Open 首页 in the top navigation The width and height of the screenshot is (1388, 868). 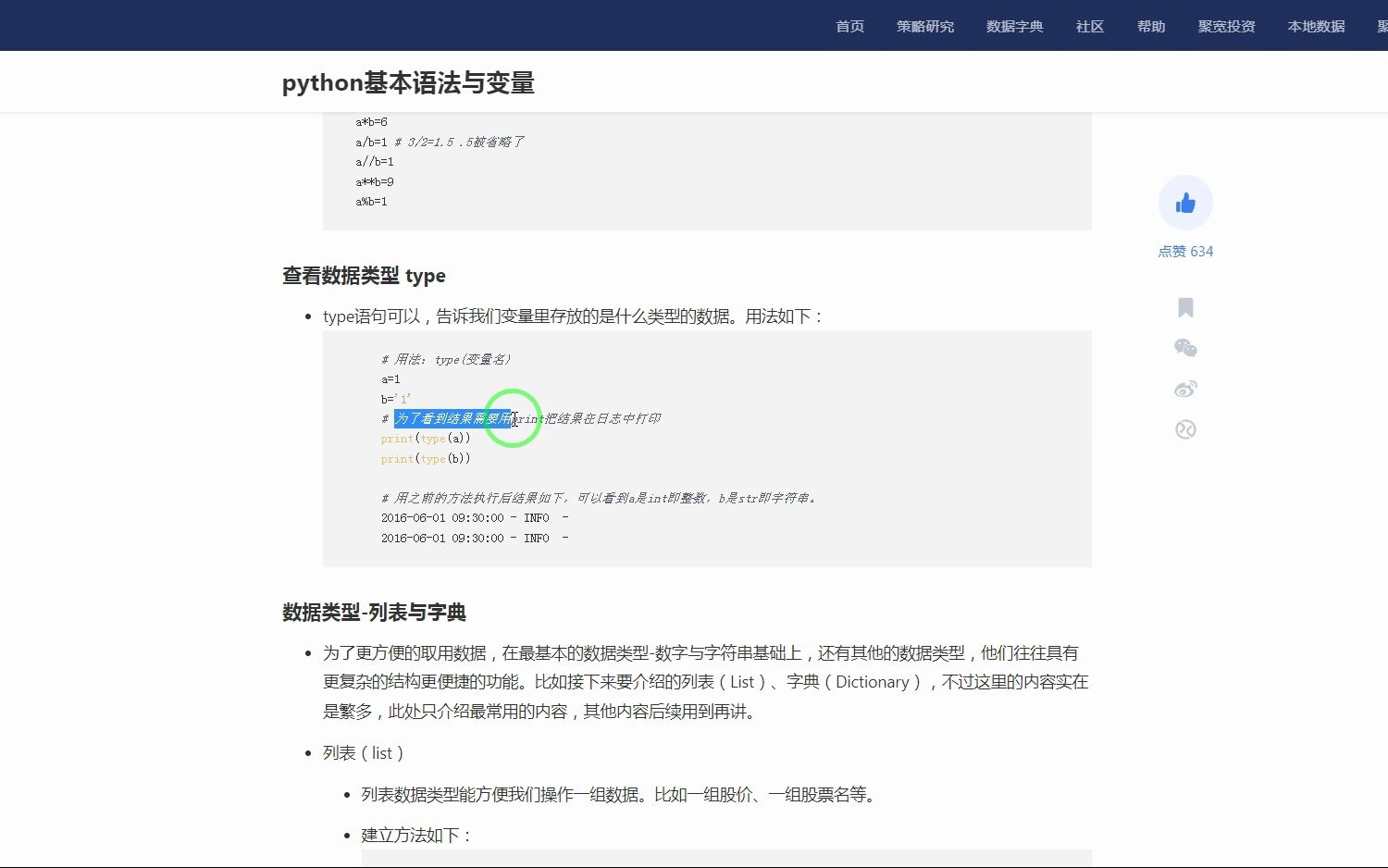click(x=849, y=26)
